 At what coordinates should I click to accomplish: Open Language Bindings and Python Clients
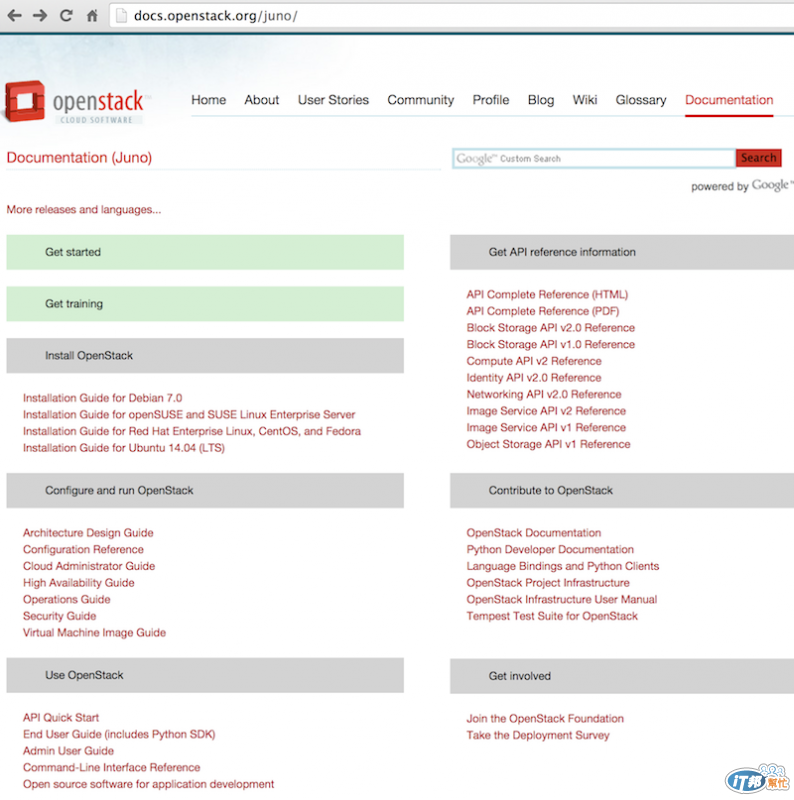(563, 566)
